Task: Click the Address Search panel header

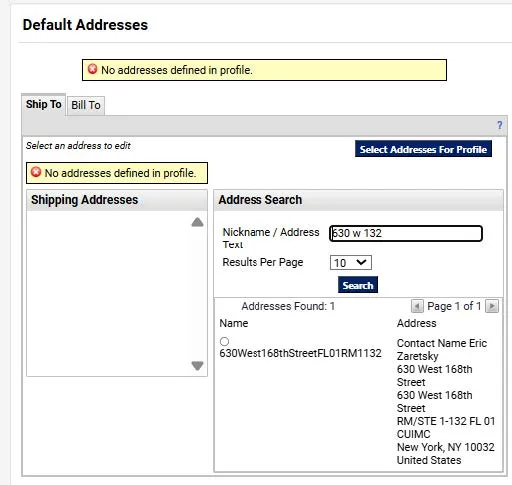Action: tap(358, 200)
